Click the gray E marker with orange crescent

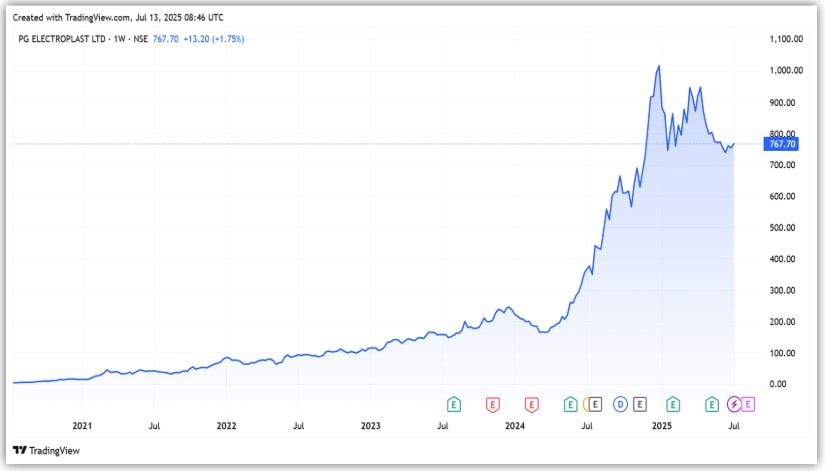click(594, 404)
